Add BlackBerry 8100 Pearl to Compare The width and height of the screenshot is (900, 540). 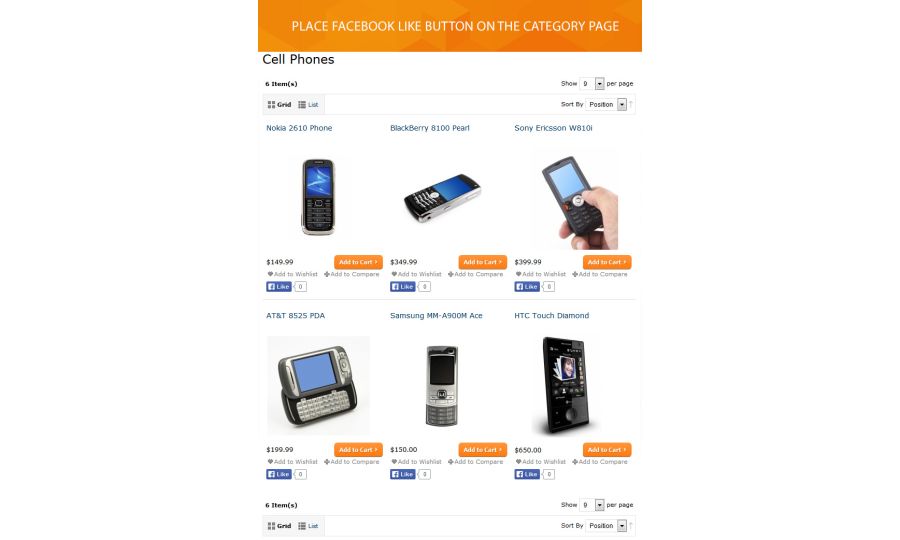[x=476, y=274]
